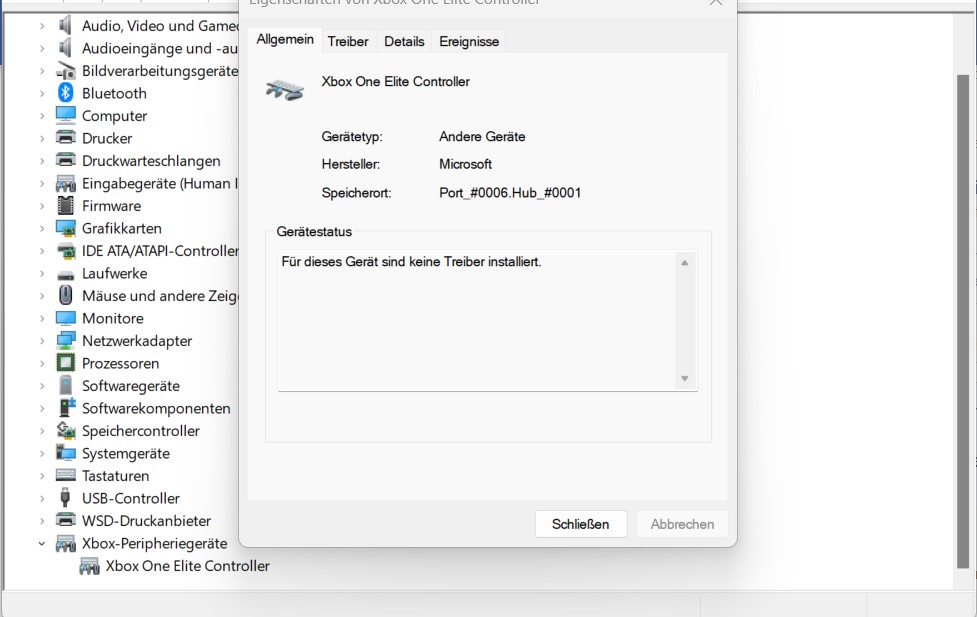The image size is (977, 617).
Task: Close the properties dialog with X
Action: point(716,2)
